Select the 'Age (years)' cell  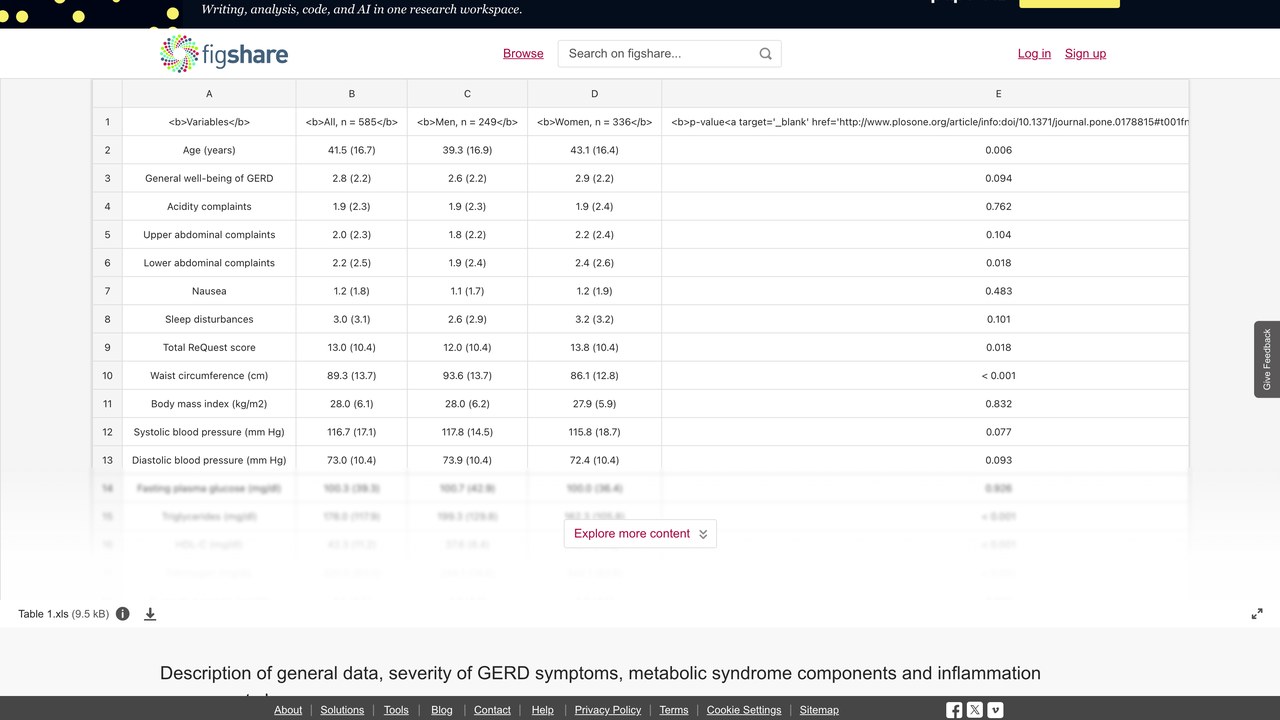pos(209,150)
